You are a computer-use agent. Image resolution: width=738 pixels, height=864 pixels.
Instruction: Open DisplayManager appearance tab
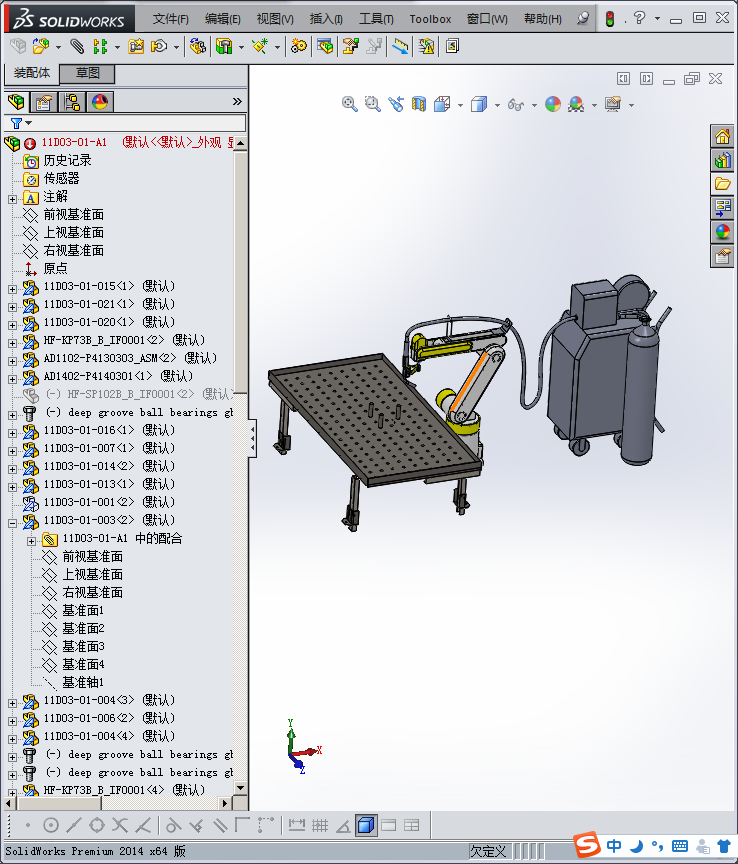[x=100, y=102]
